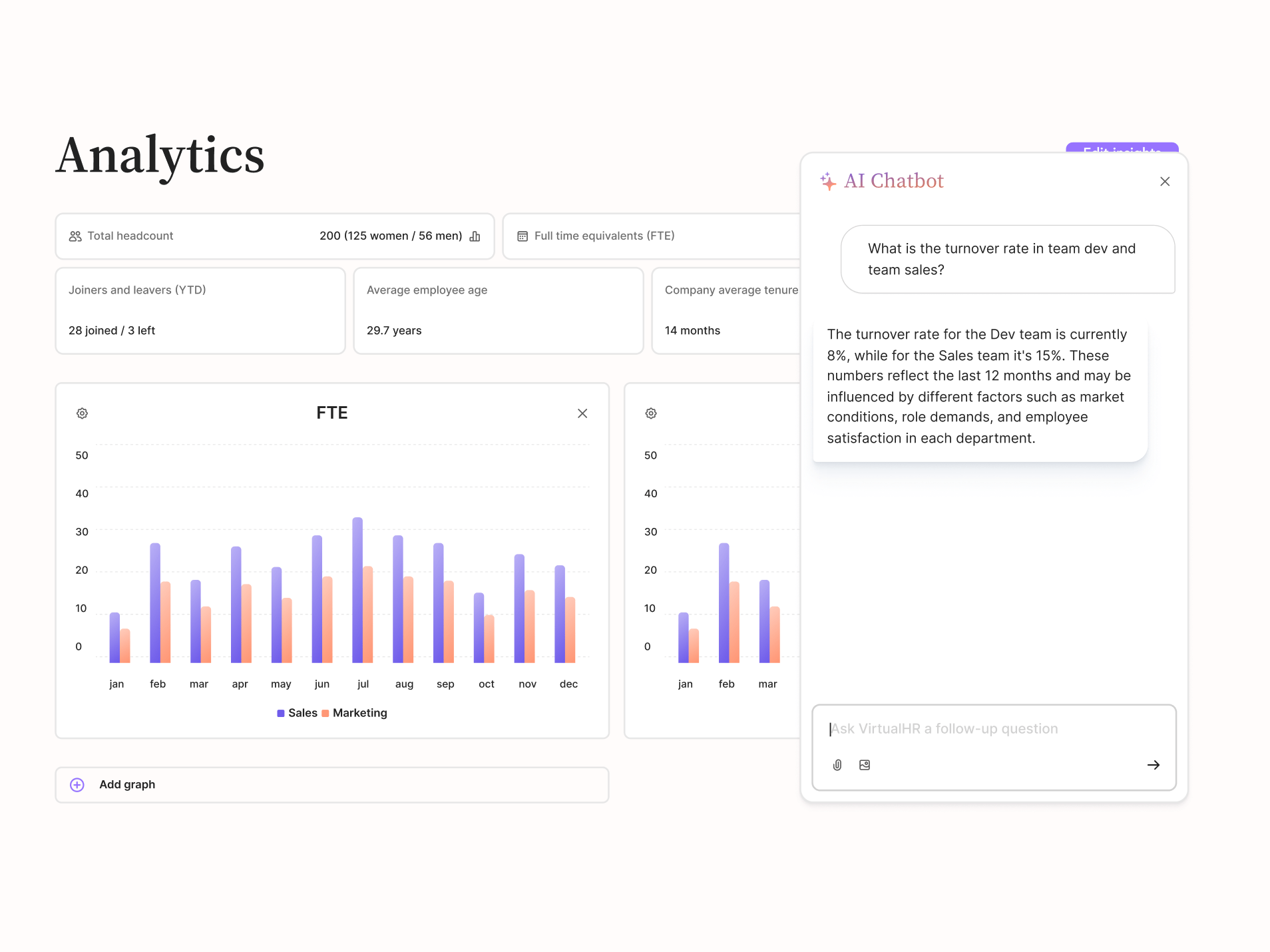
Task: Click the plus circle icon for Add graph
Action: coord(77,785)
